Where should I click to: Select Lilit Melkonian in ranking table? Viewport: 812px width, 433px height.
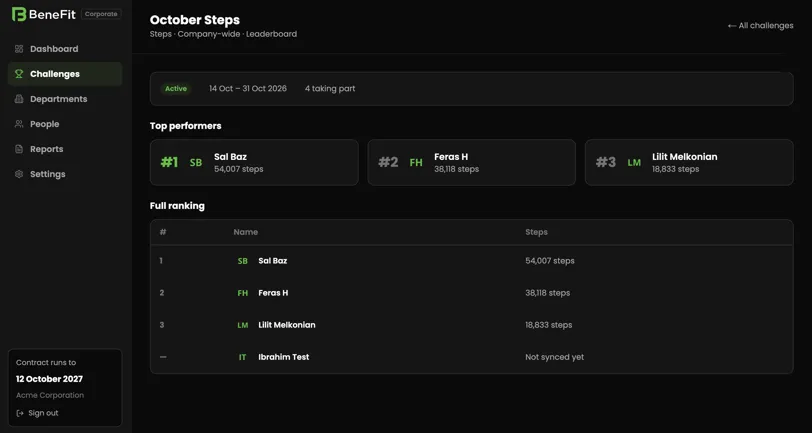(287, 325)
